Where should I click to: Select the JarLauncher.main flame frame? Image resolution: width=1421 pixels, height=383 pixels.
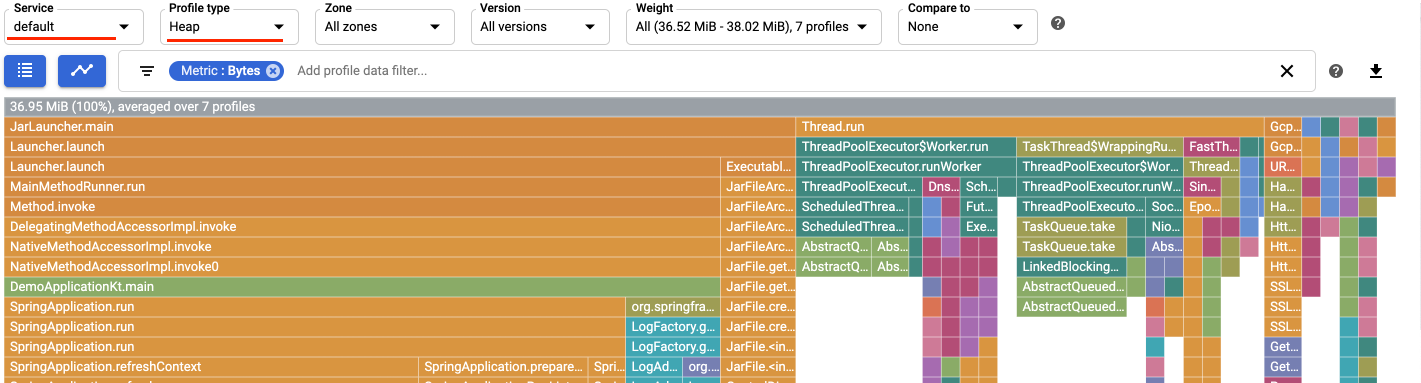(401, 127)
